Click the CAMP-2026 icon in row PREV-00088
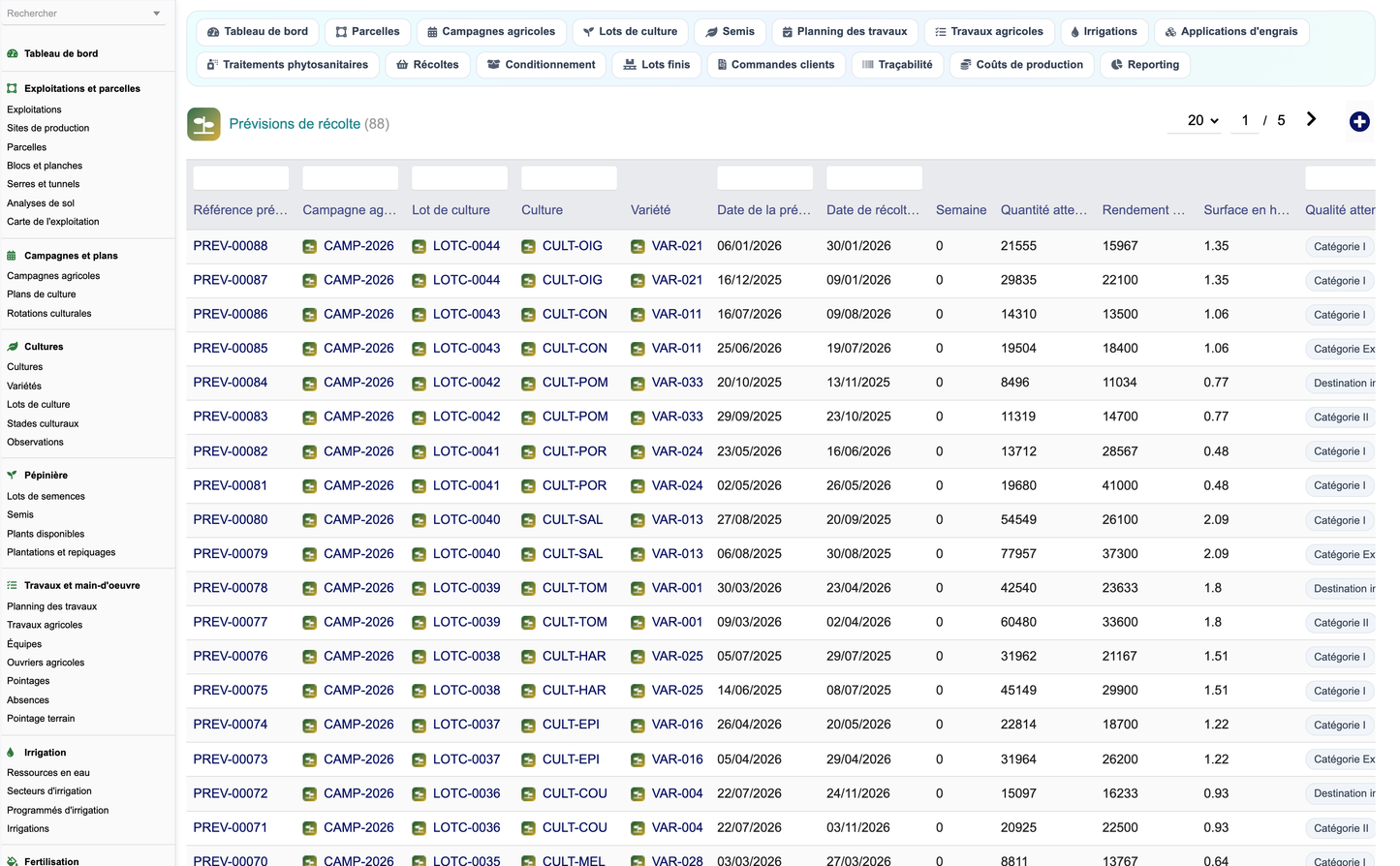Image resolution: width=1400 pixels, height=866 pixels. 309,247
